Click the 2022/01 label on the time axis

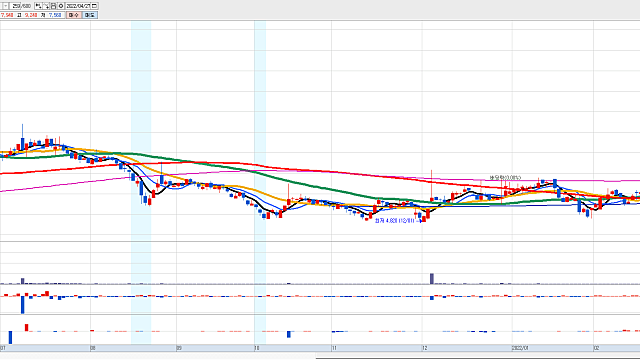[520, 348]
